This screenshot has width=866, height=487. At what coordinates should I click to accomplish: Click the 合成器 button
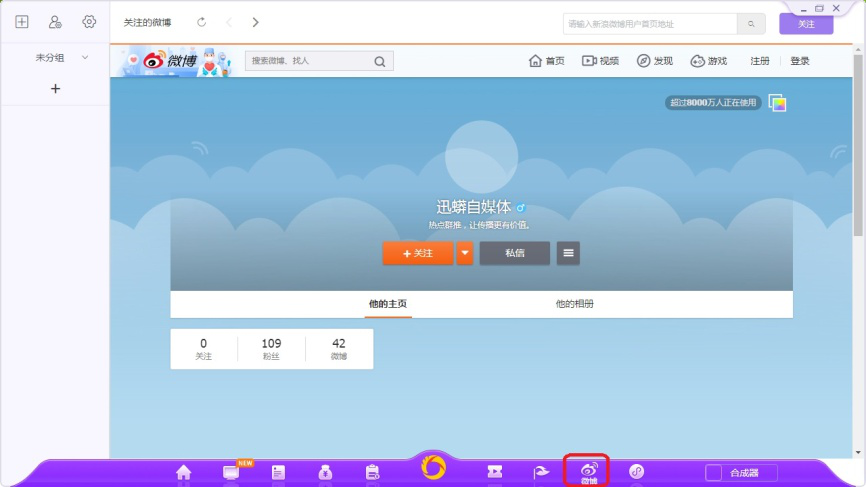pyautogui.click(x=744, y=473)
